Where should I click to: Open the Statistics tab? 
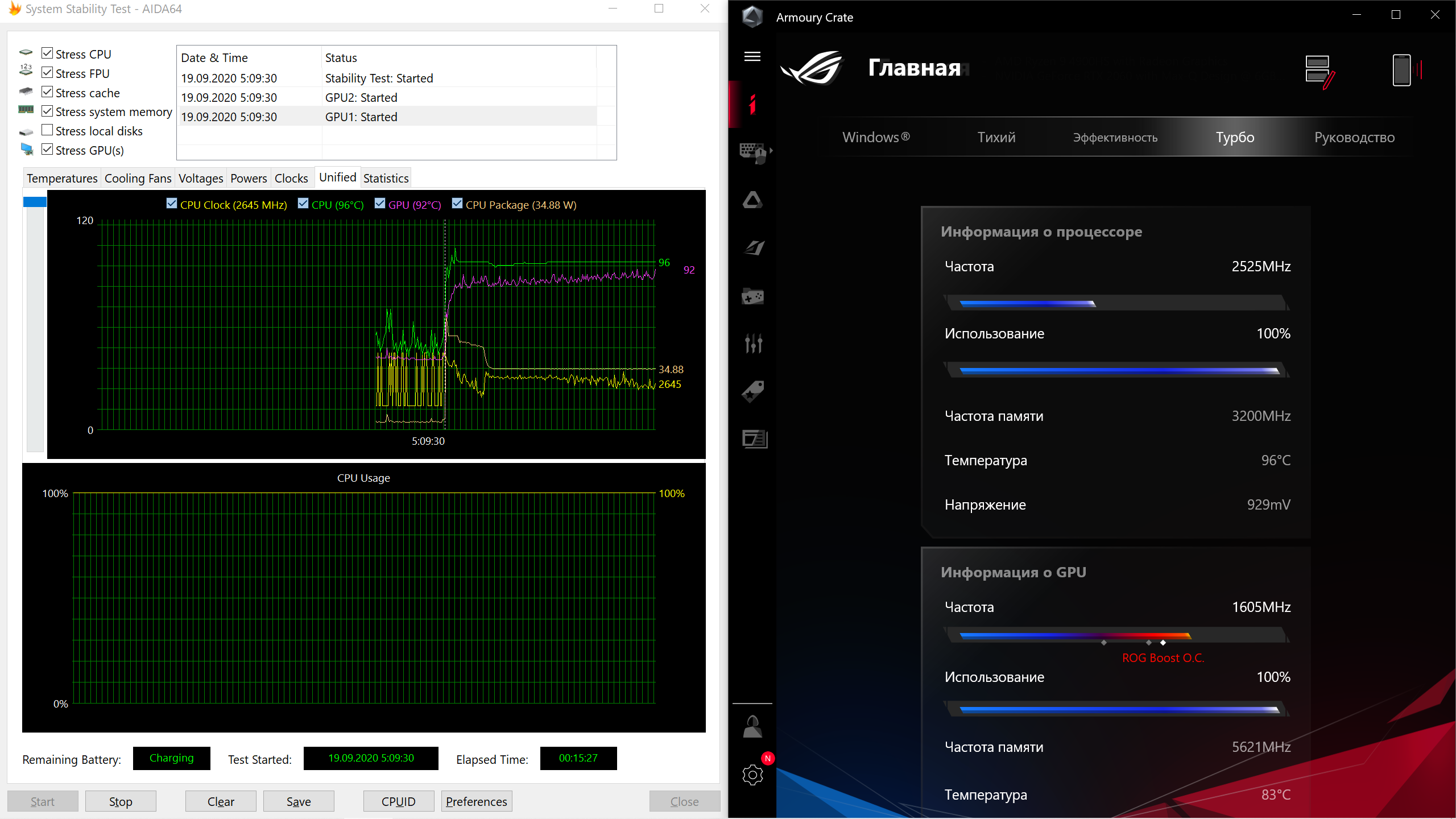tap(386, 179)
